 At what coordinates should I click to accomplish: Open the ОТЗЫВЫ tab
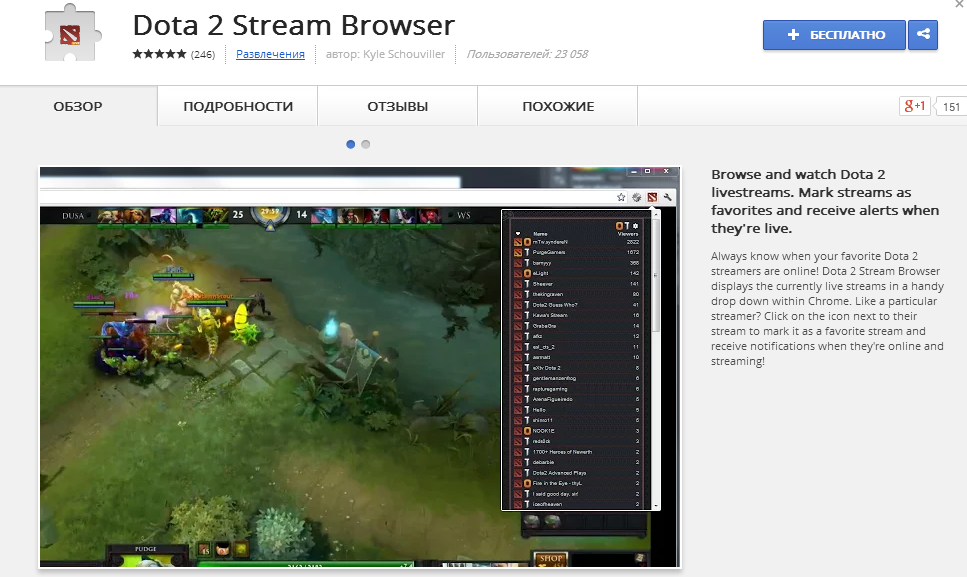point(397,106)
